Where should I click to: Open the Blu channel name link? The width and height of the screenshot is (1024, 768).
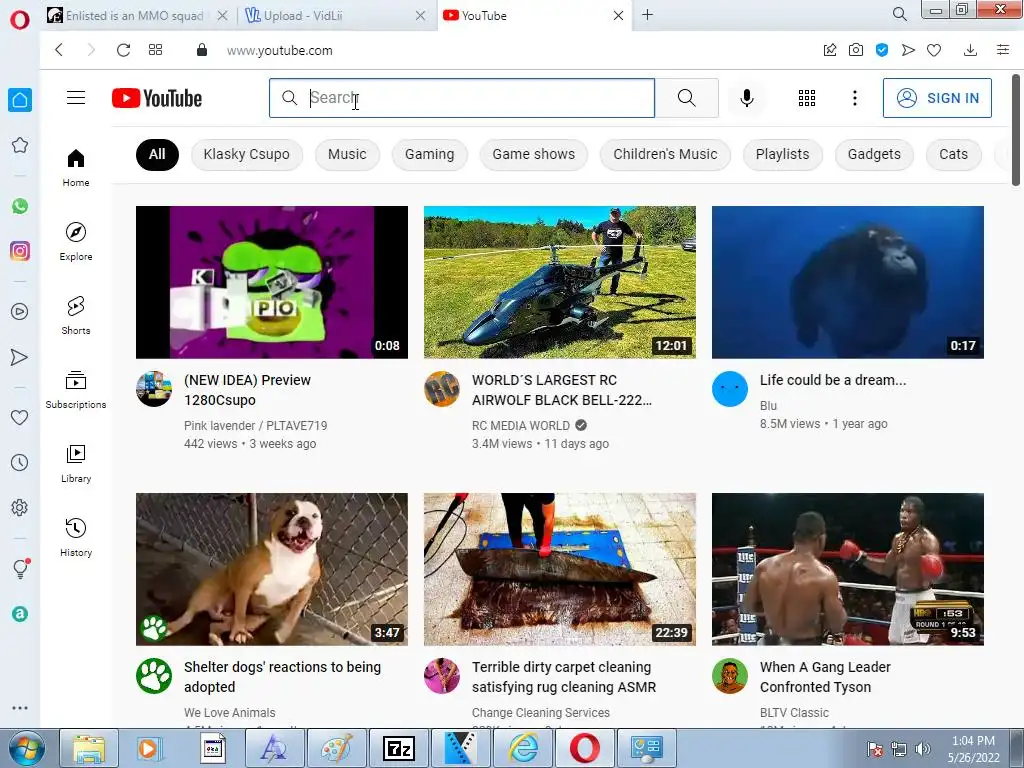768,406
